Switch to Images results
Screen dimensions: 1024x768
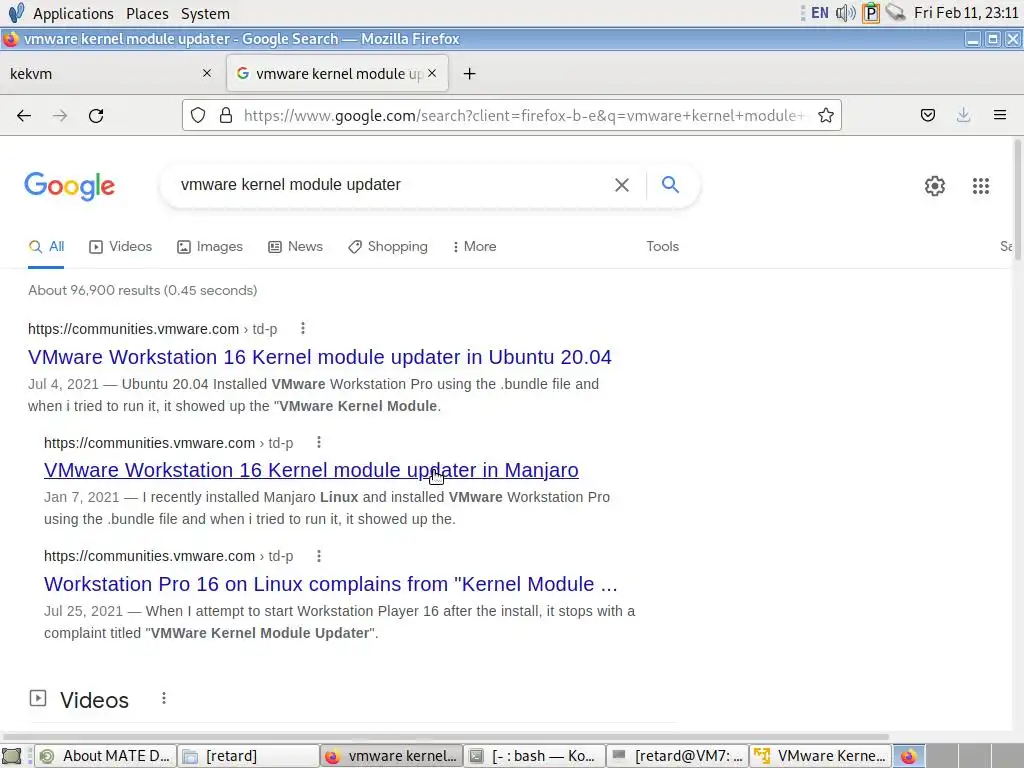tap(210, 246)
